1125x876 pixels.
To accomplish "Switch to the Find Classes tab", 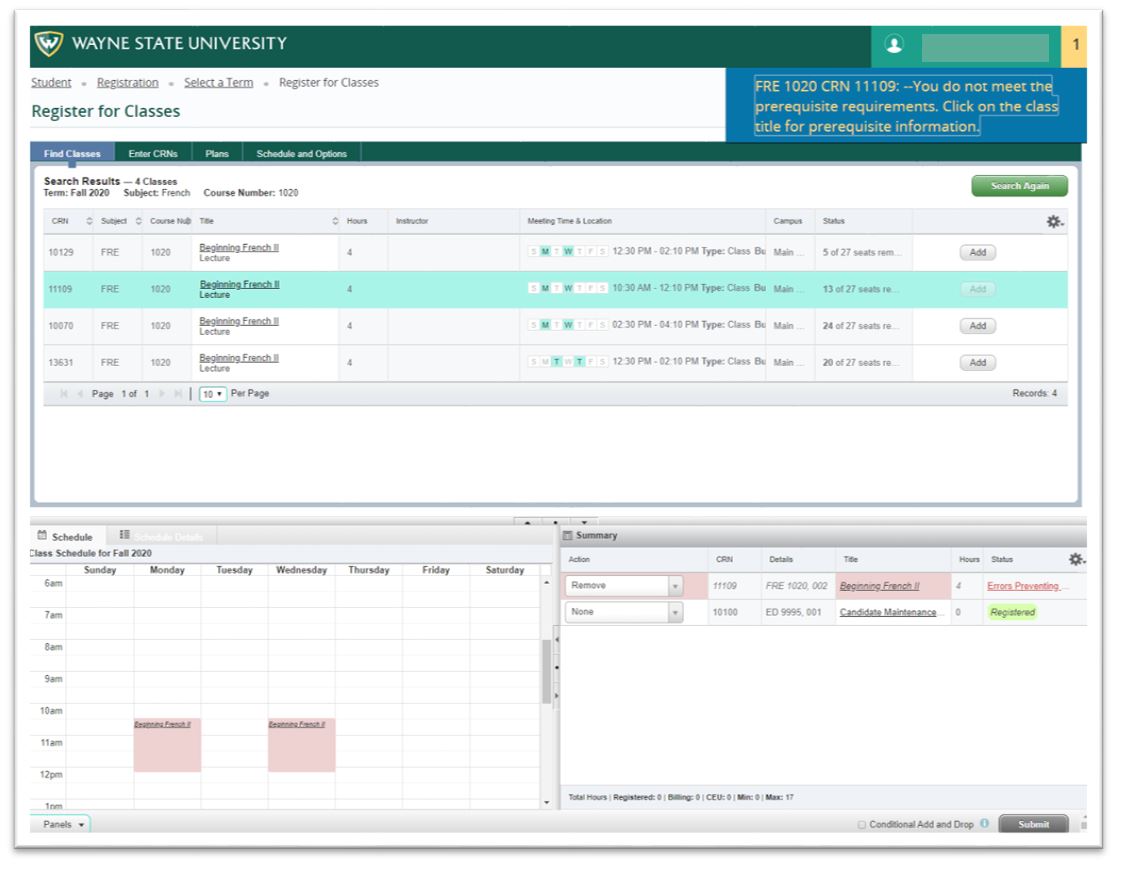I will [72, 154].
